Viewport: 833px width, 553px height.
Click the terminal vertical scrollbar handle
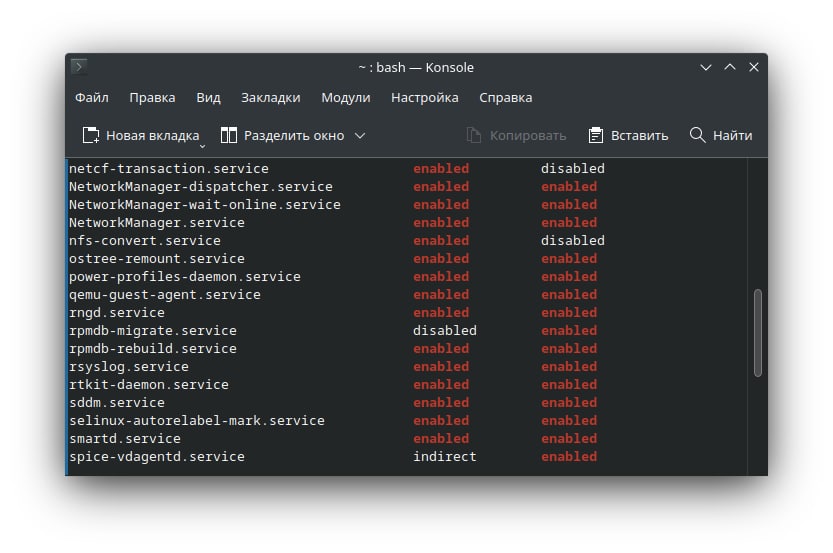(x=757, y=333)
